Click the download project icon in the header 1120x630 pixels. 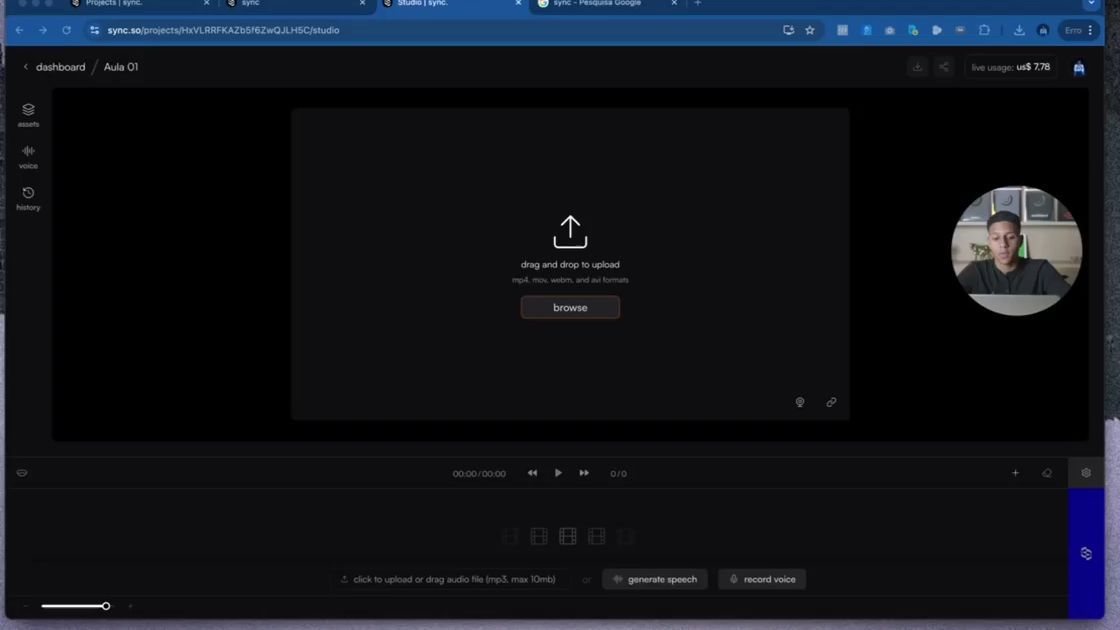point(917,67)
